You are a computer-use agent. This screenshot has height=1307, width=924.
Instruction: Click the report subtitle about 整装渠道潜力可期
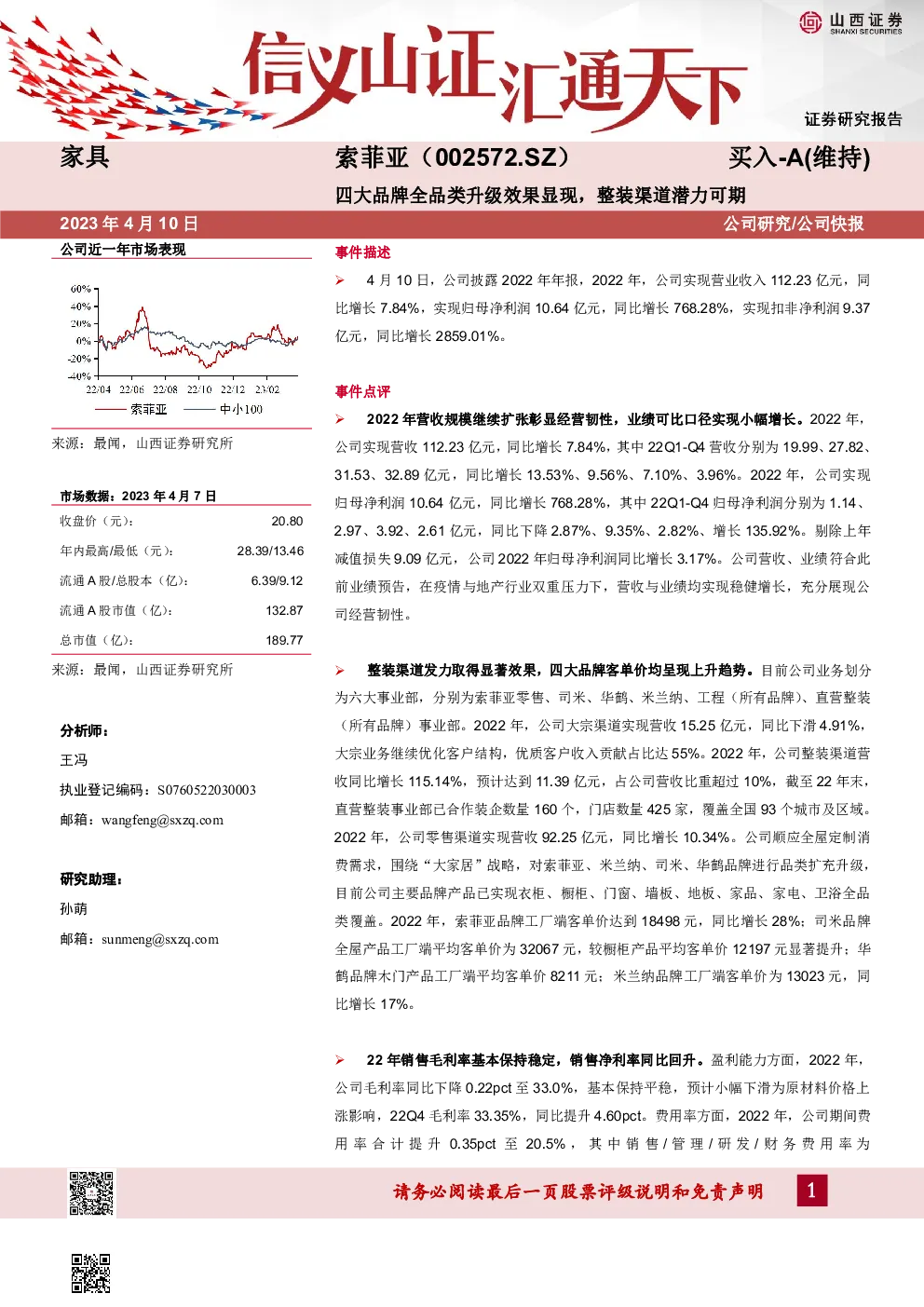pos(540,196)
